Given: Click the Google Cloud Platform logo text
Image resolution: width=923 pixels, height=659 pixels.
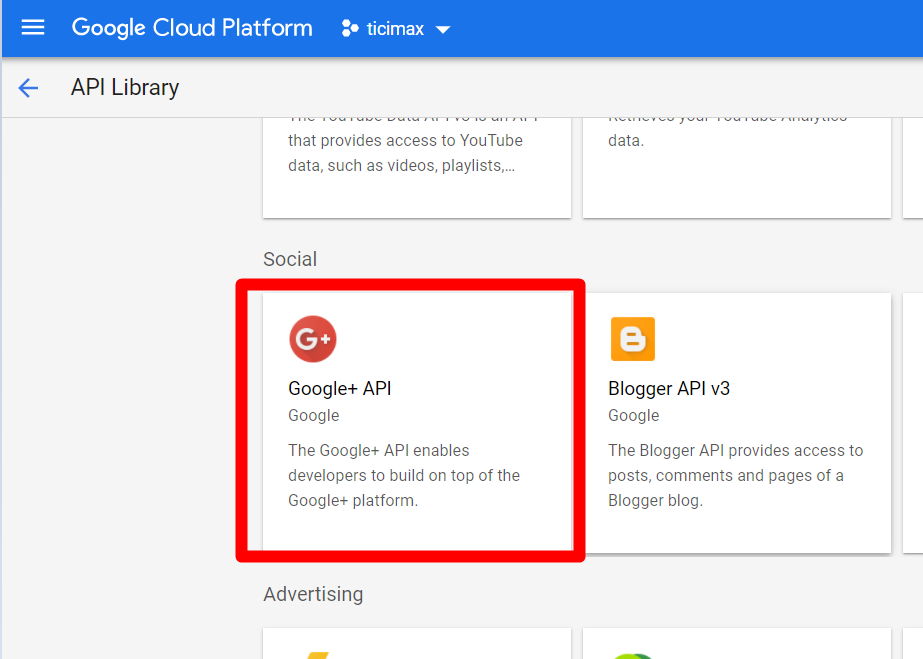Looking at the screenshot, I should [x=192, y=28].
